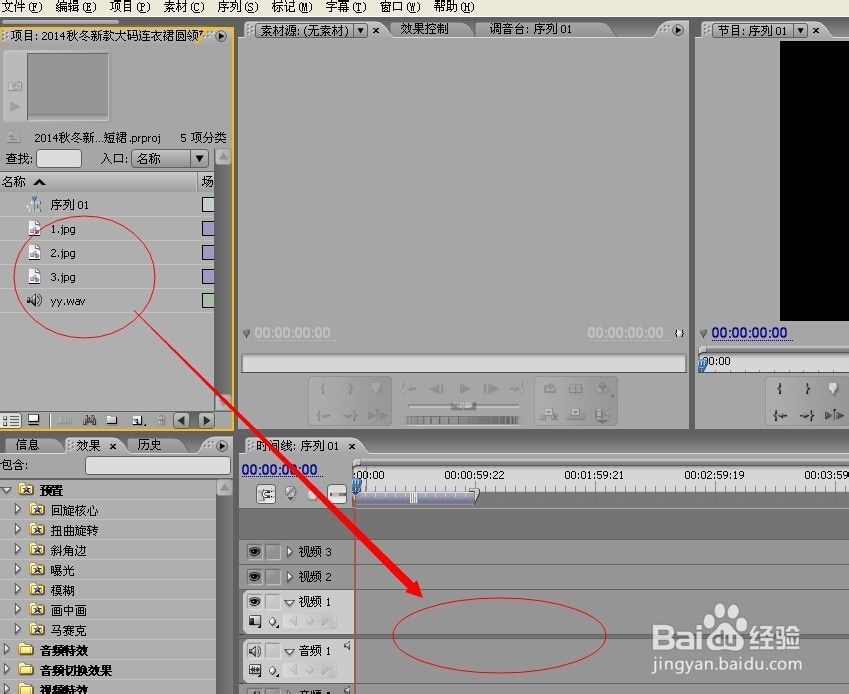Collapse the 预置 effects folder
The width and height of the screenshot is (849, 694).
[x=6, y=490]
